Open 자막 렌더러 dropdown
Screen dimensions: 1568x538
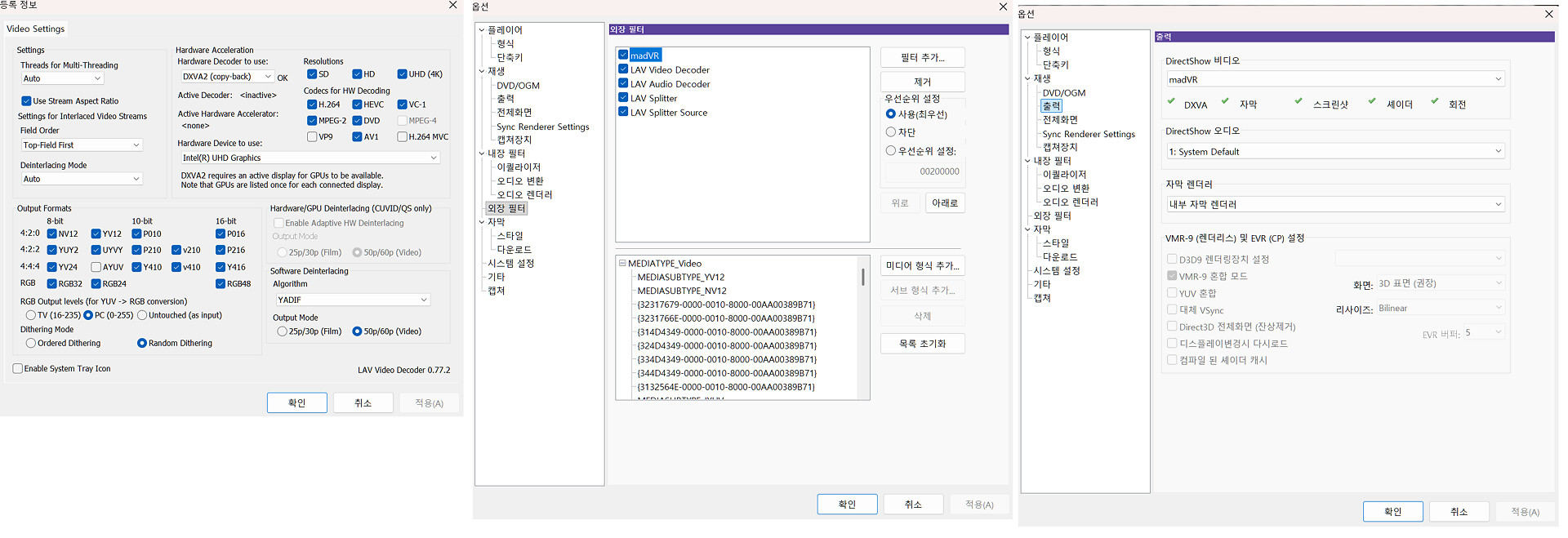tap(1335, 204)
